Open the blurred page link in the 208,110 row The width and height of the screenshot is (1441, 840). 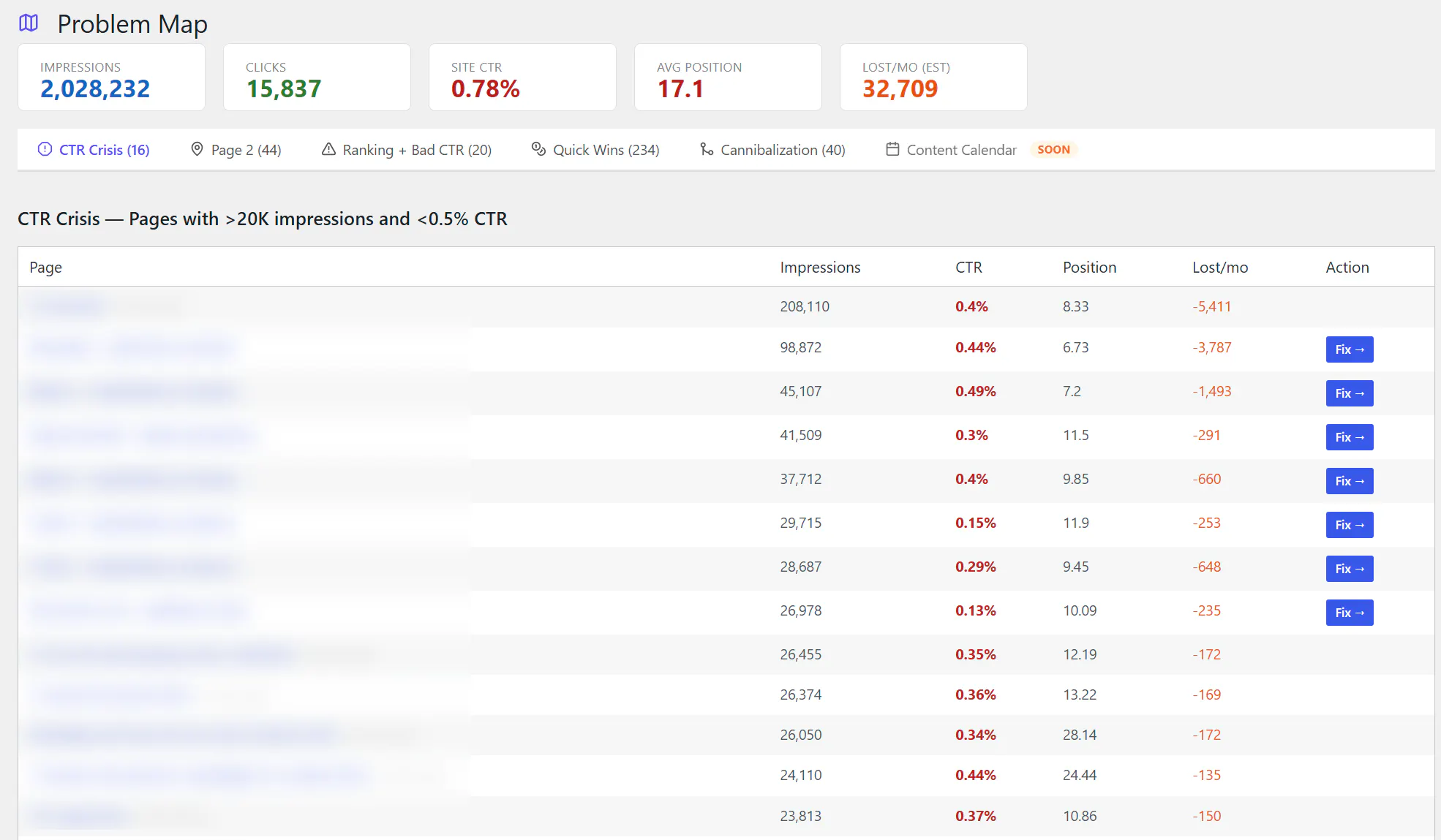point(67,306)
